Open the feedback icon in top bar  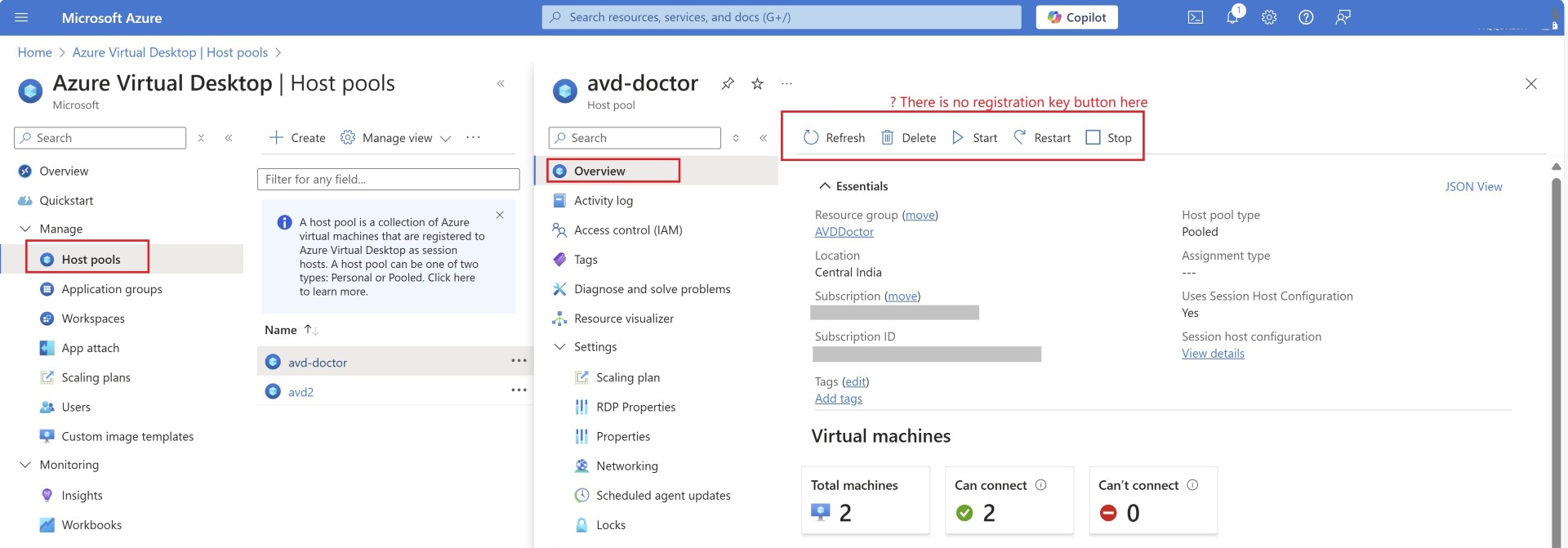1342,17
